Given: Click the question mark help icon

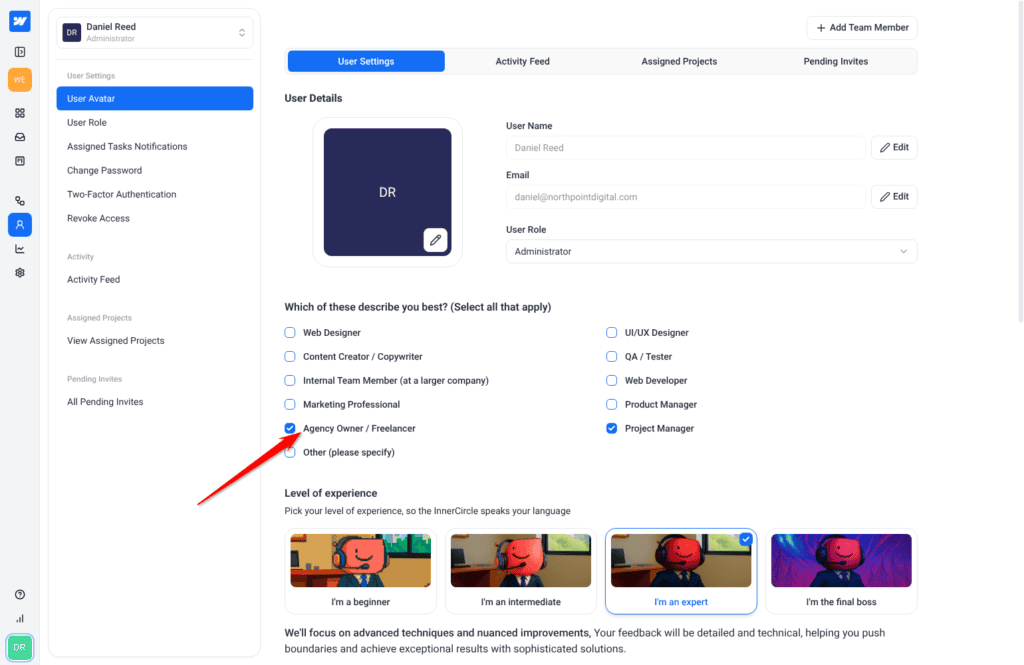Looking at the screenshot, I should tap(20, 594).
